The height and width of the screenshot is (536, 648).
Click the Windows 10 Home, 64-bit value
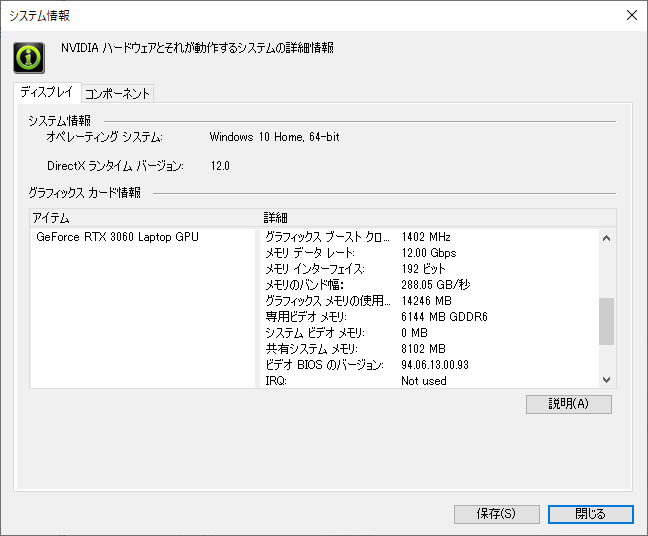[x=274, y=137]
